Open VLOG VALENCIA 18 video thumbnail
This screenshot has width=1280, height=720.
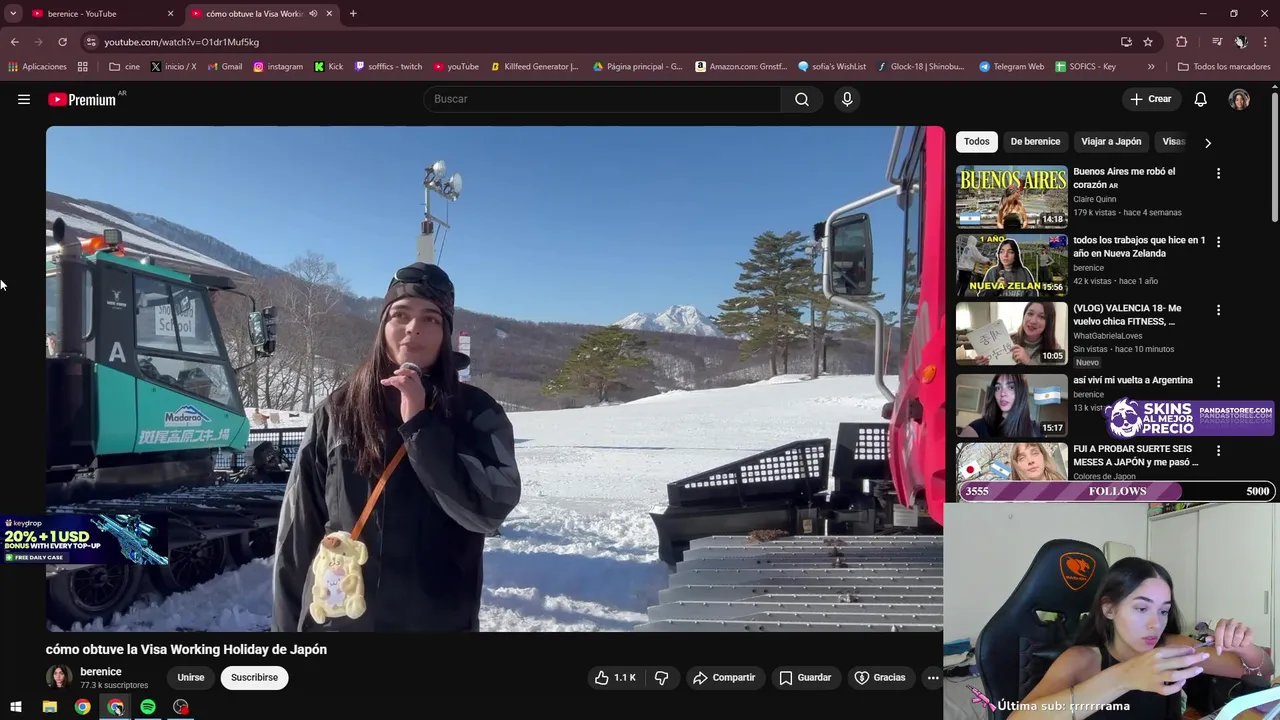[x=1012, y=333]
